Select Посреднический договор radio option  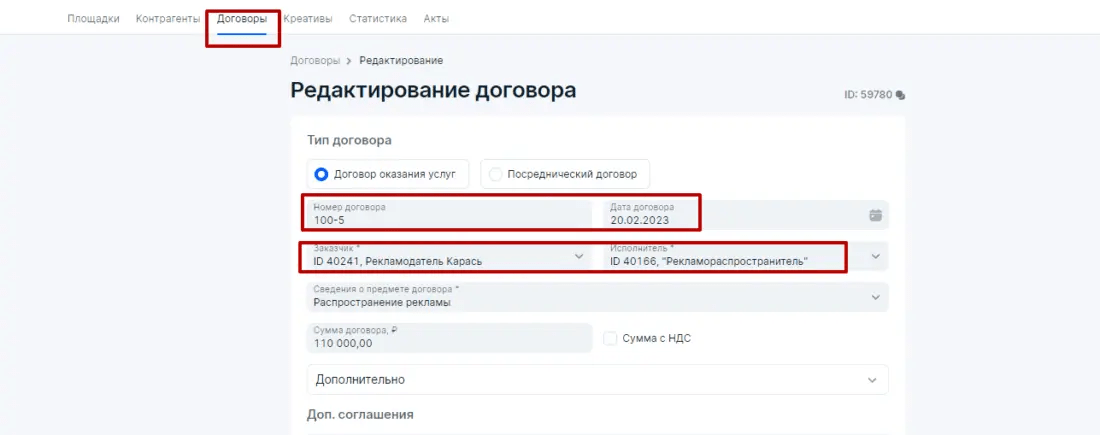[565, 174]
